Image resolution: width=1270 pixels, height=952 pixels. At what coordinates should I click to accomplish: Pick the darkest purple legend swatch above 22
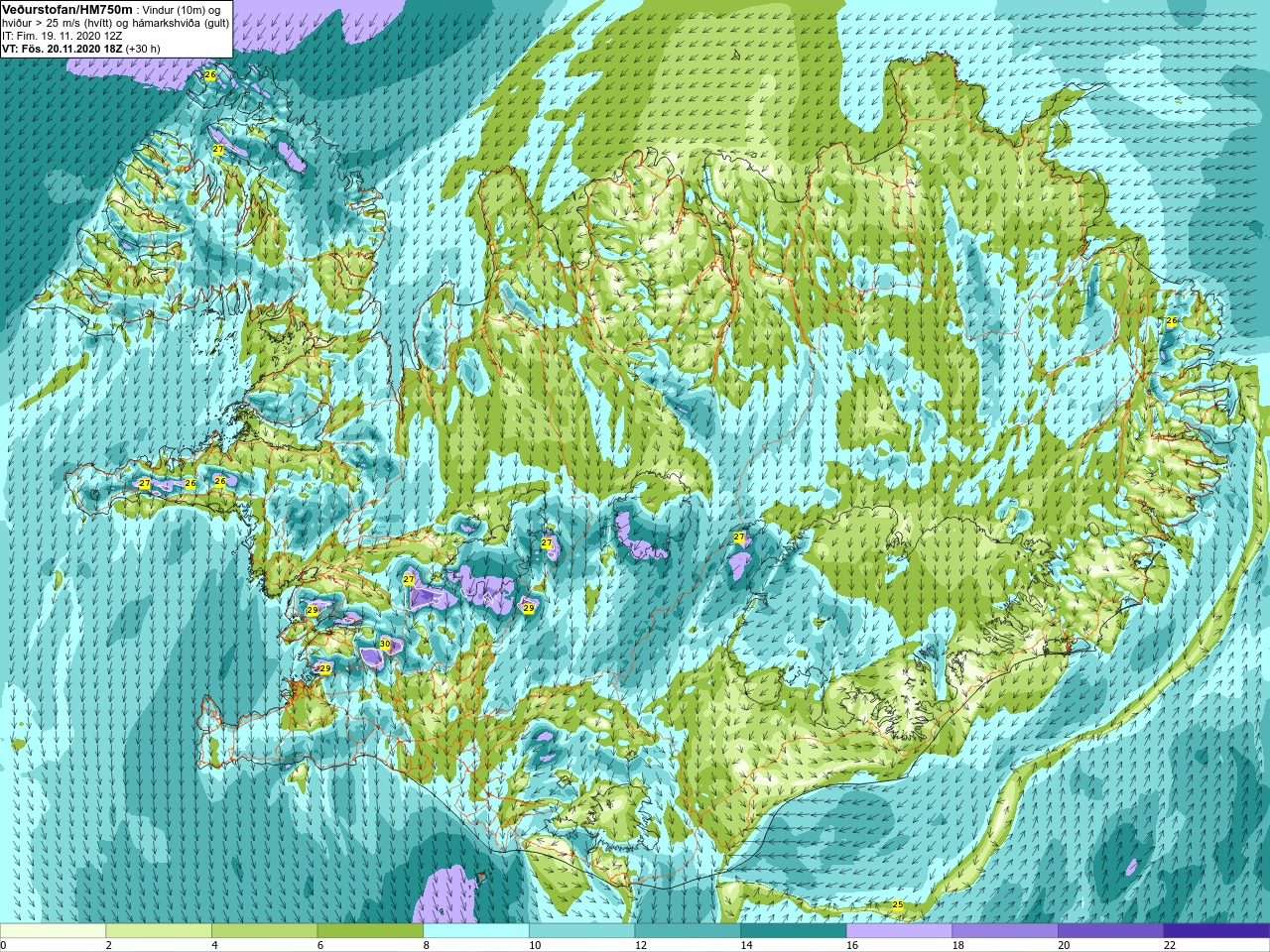pyautogui.click(x=1216, y=931)
